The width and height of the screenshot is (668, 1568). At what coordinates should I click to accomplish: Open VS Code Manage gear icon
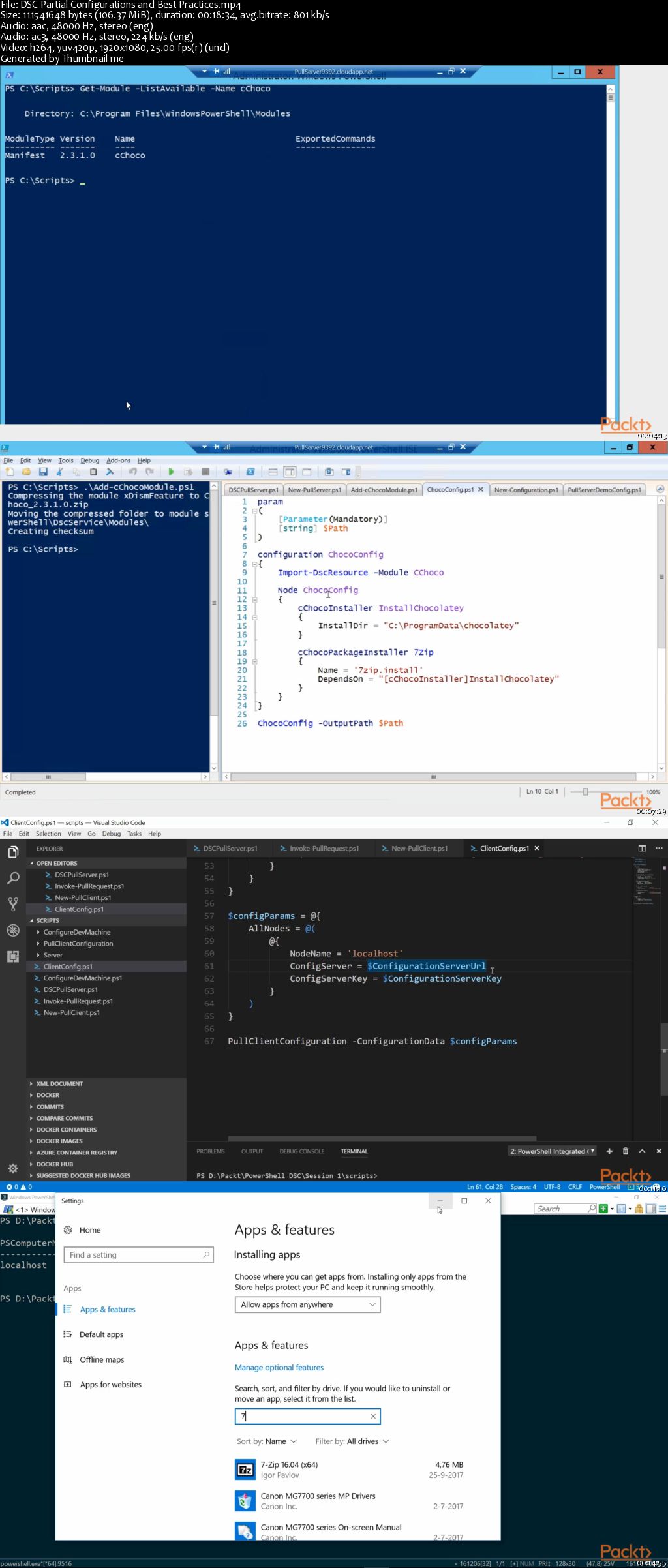(13, 1168)
